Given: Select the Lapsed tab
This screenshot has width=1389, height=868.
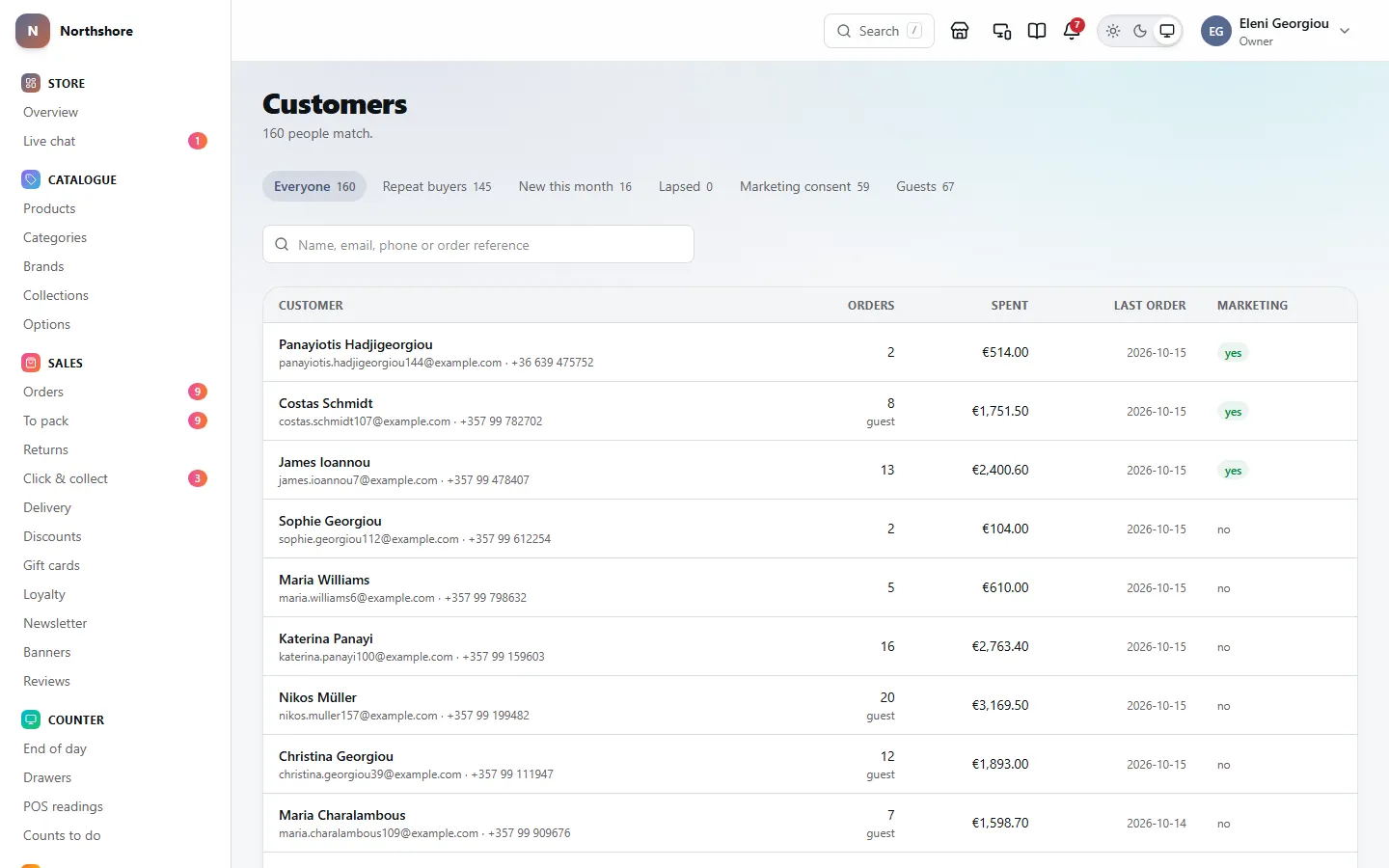Looking at the screenshot, I should click(x=686, y=186).
